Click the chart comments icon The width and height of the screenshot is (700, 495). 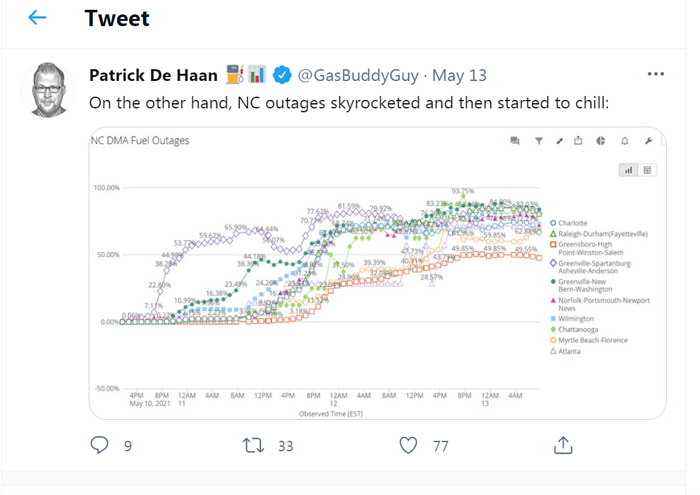[x=515, y=141]
